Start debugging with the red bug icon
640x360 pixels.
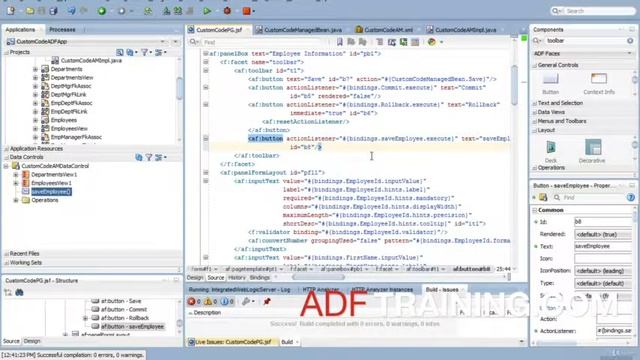[227, 11]
